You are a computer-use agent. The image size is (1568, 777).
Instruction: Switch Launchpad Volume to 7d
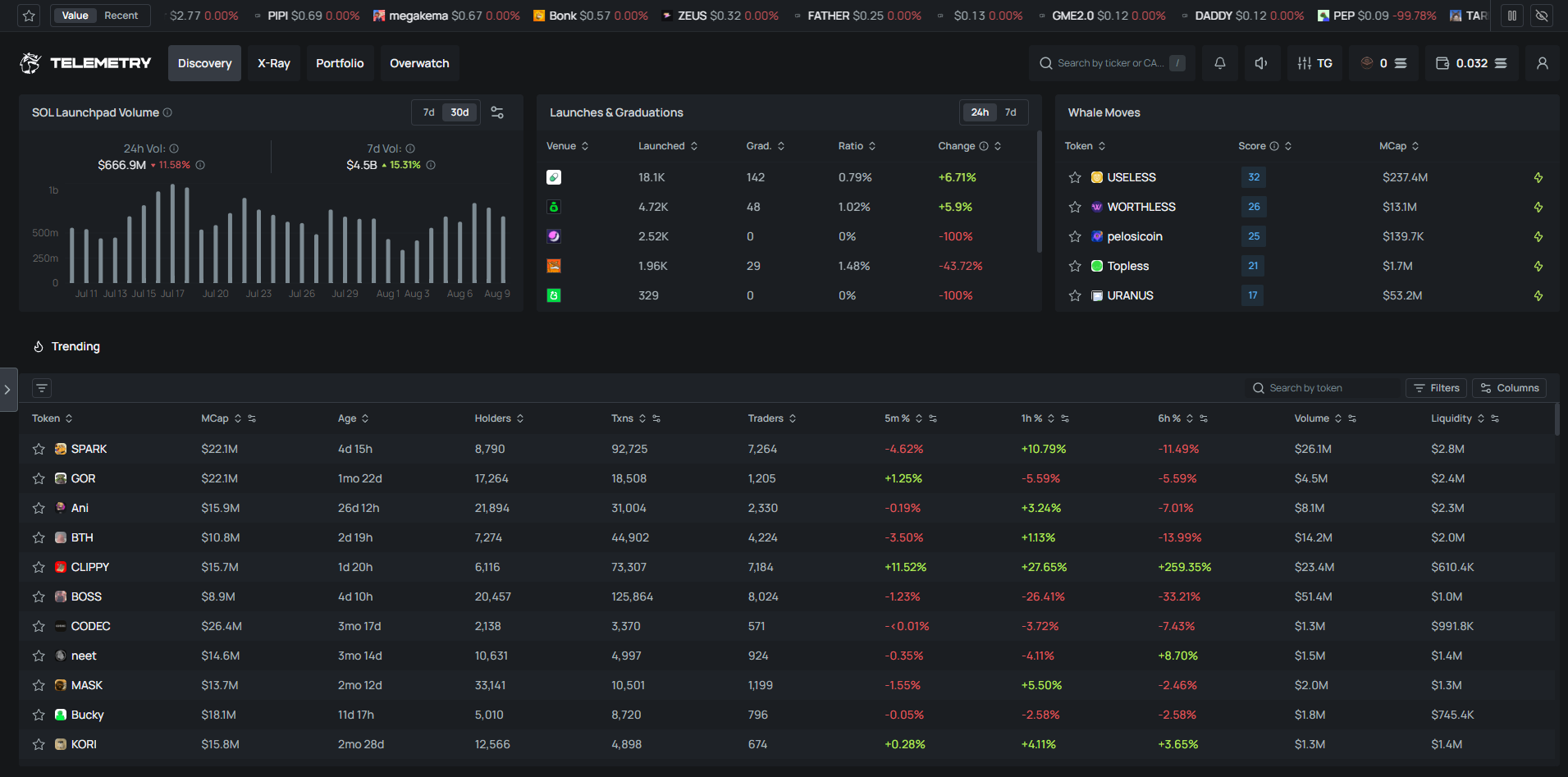[428, 112]
